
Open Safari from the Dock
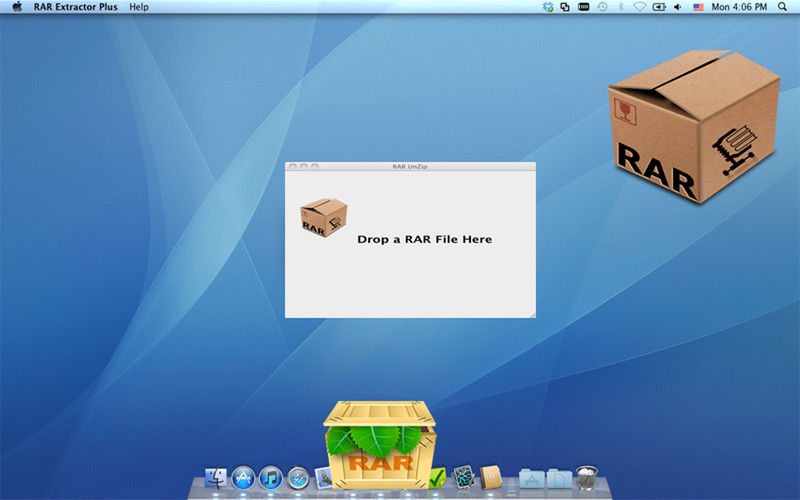[298, 478]
